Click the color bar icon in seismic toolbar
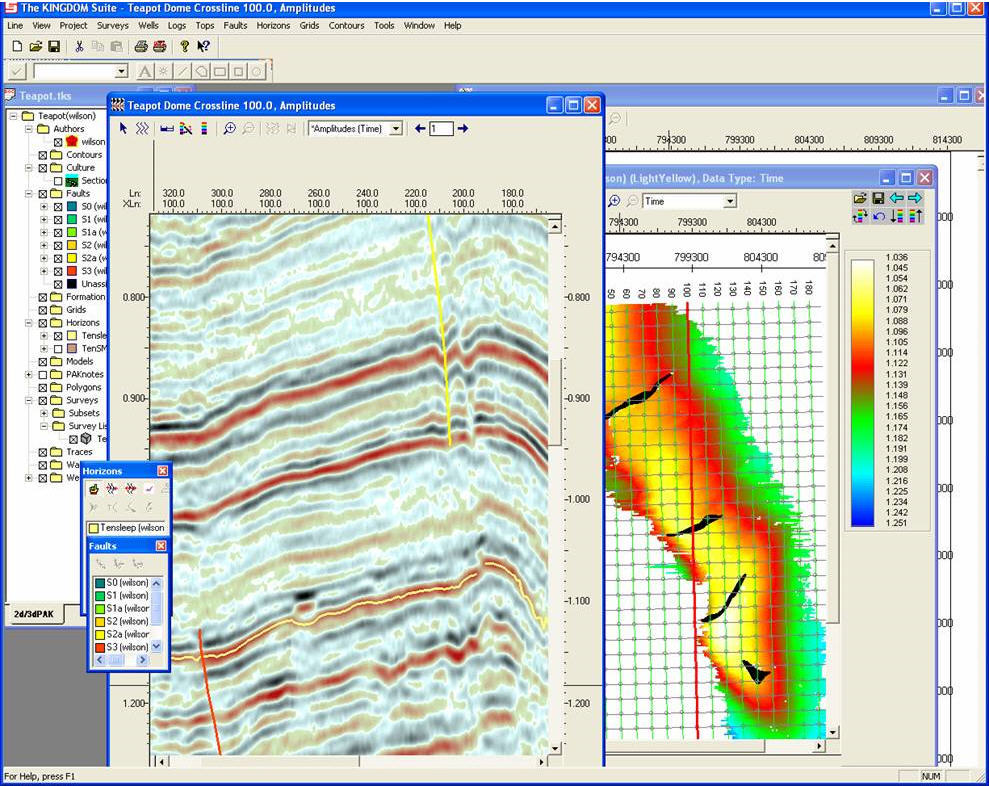989x786 pixels. tap(204, 128)
